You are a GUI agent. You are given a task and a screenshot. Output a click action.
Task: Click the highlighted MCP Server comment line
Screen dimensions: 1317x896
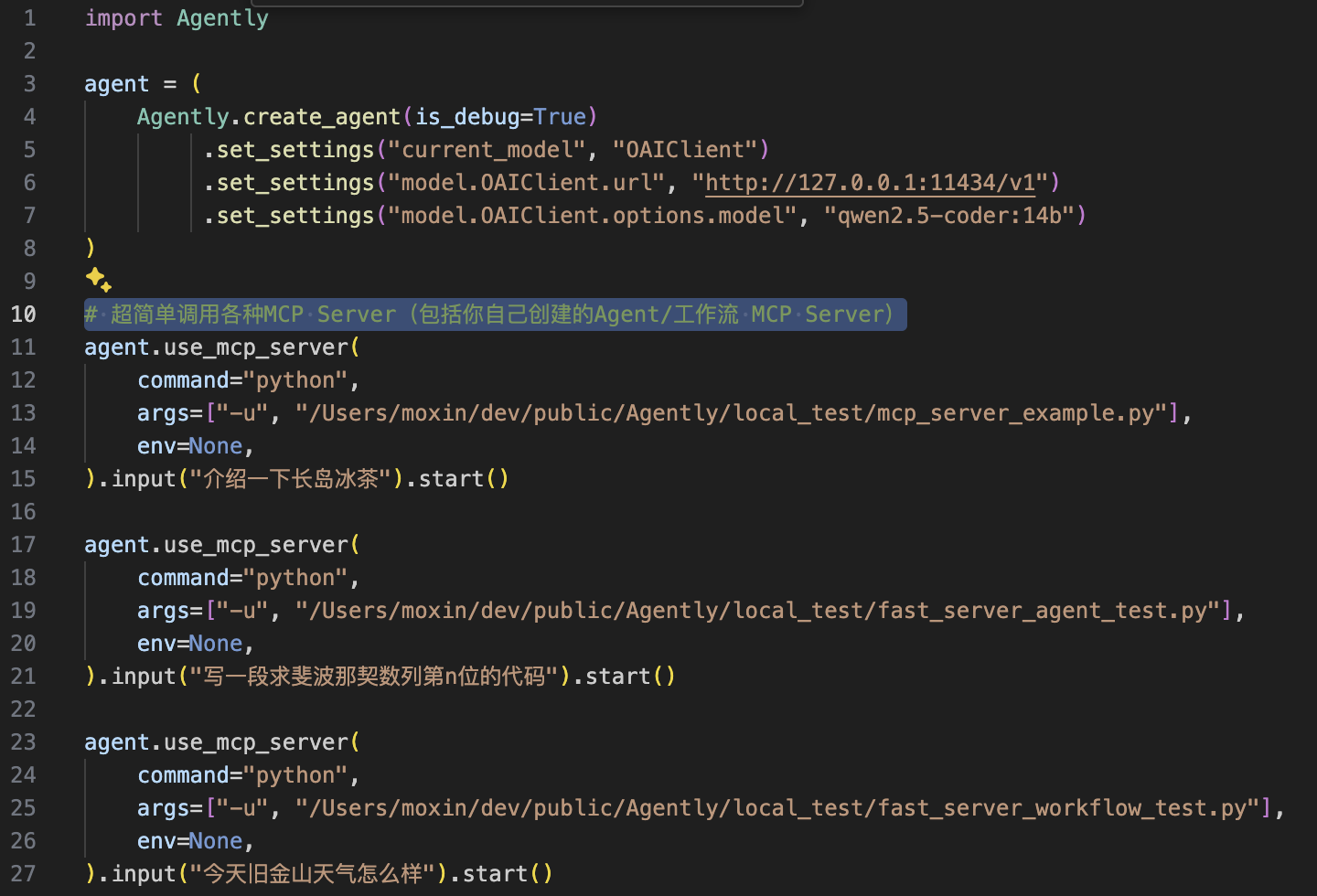pyautogui.click(x=495, y=315)
